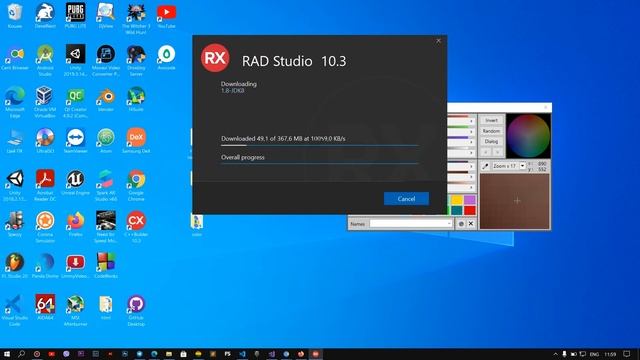
Task: Click the Invert button in color picker
Action: point(491,120)
